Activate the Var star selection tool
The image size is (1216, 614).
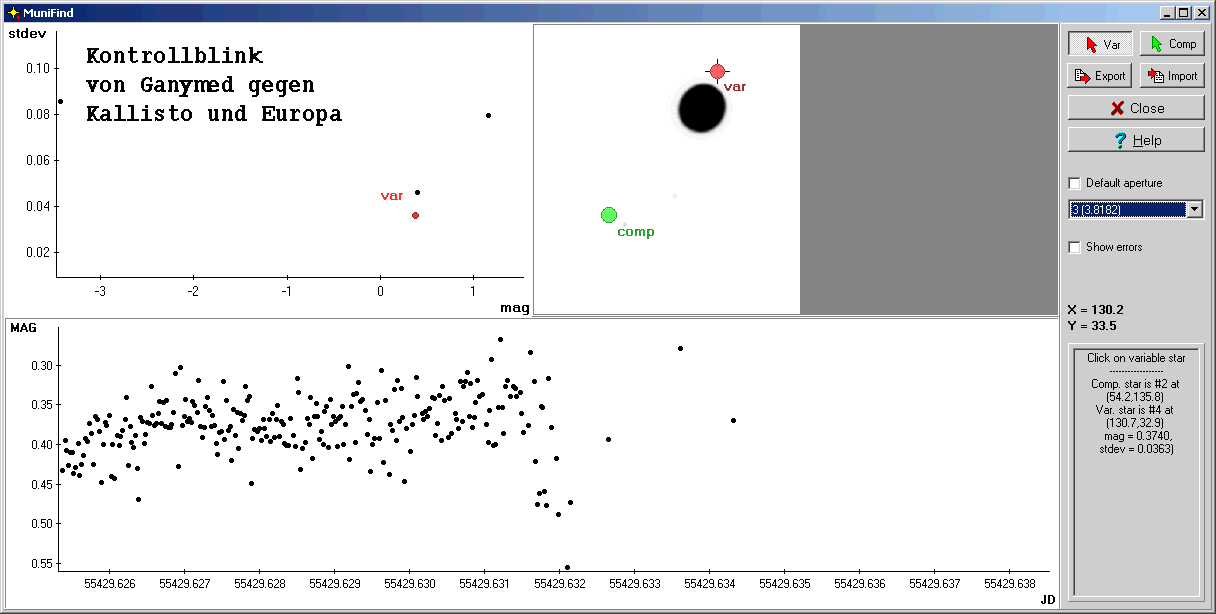pyautogui.click(x=1100, y=44)
